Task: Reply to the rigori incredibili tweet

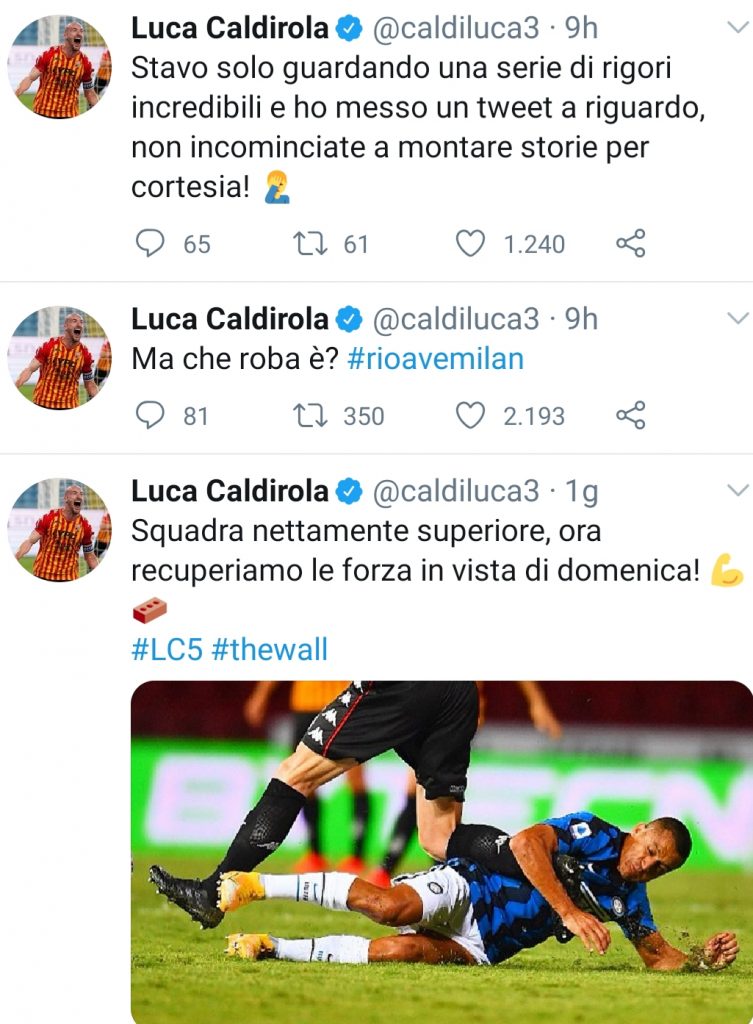Action: (149, 243)
